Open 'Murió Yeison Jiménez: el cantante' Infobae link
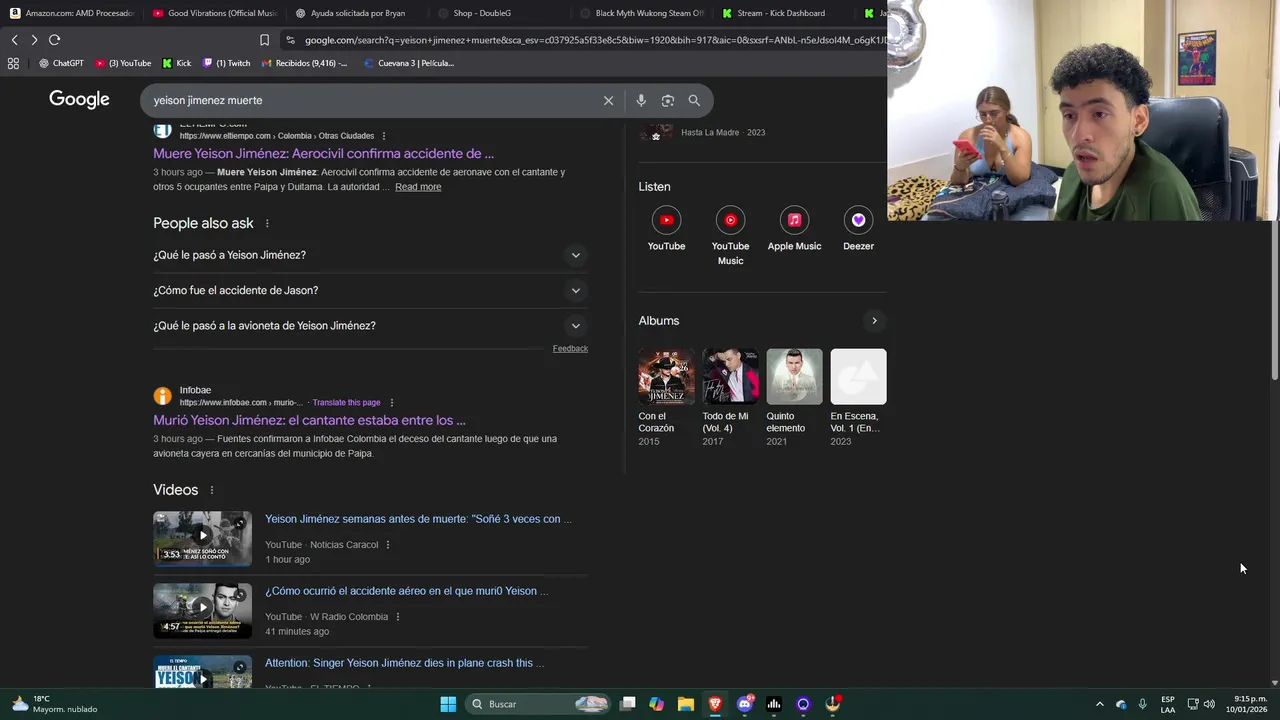This screenshot has height=720, width=1280. pos(309,421)
